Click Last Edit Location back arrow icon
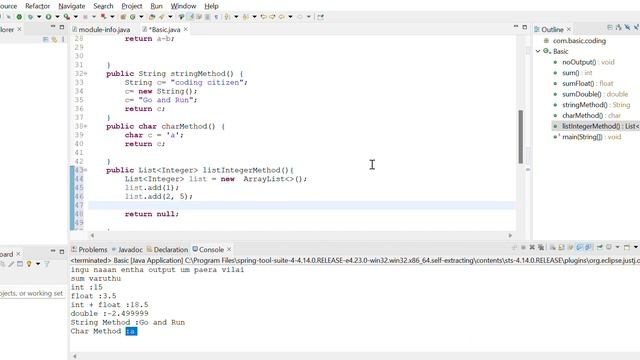Image resolution: width=640 pixels, height=360 pixels. 264,17
